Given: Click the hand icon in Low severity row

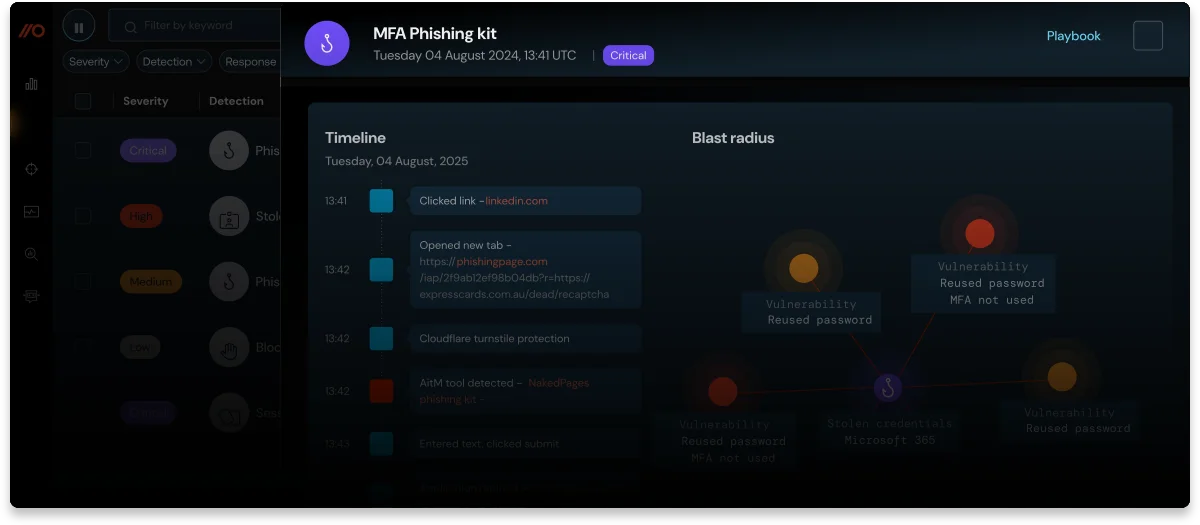Looking at the screenshot, I should pos(229,347).
